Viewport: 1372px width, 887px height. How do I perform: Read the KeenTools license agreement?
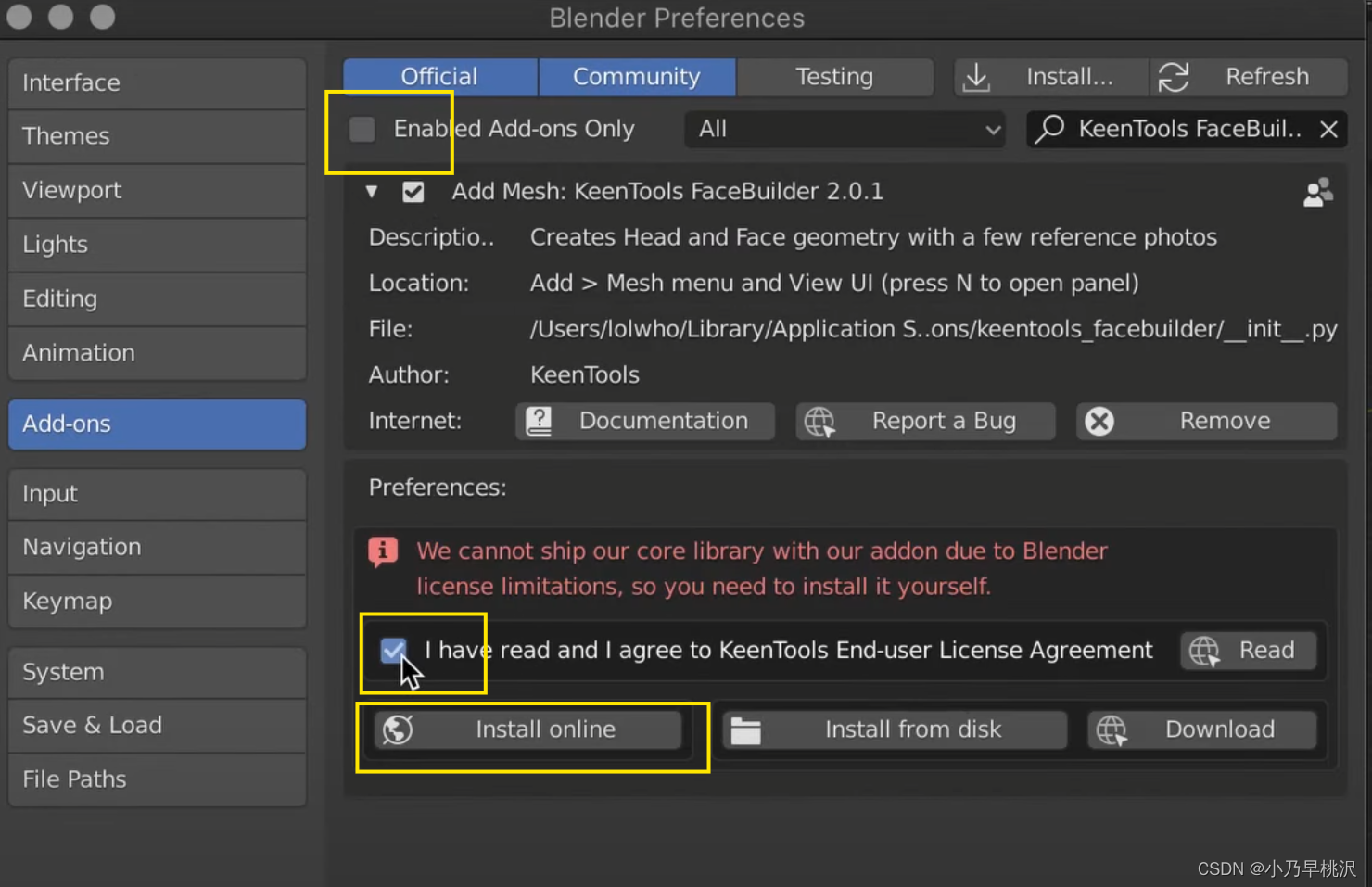tap(1249, 651)
